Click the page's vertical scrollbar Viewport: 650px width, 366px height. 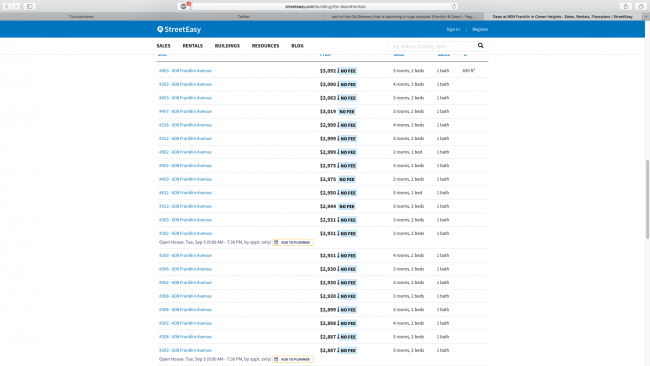click(x=647, y=199)
